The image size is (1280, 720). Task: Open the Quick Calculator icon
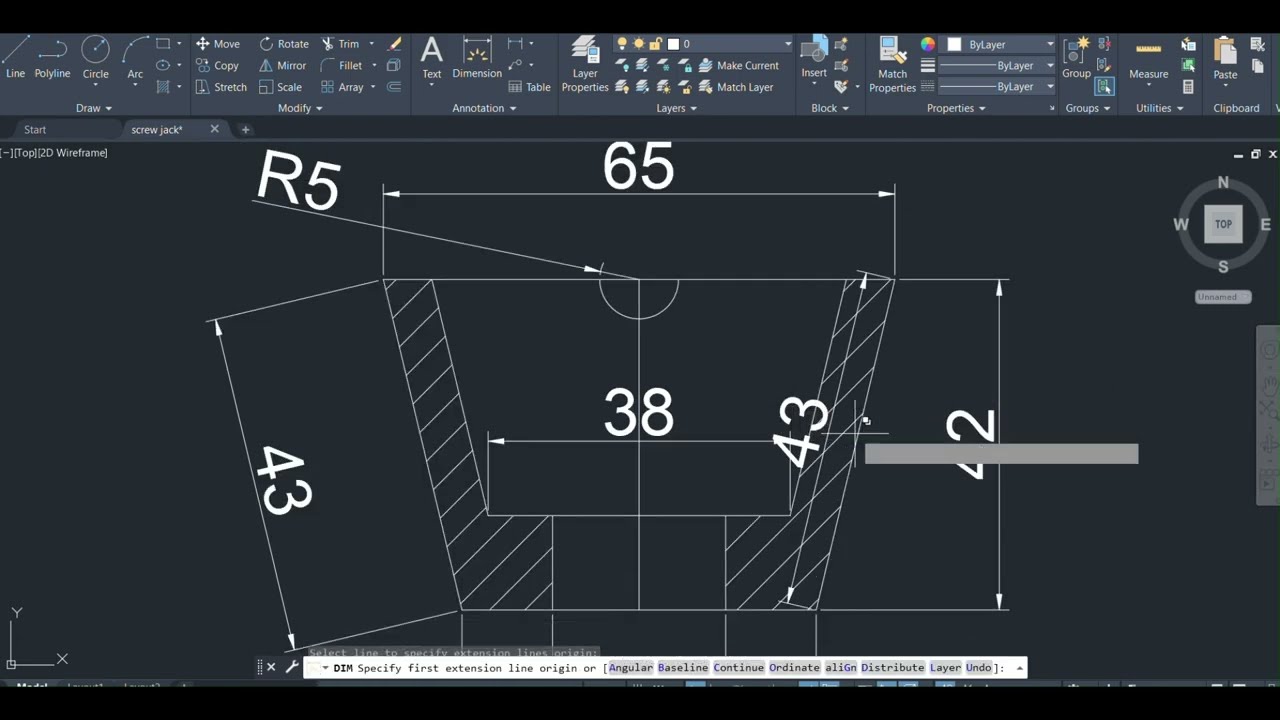coord(1188,87)
